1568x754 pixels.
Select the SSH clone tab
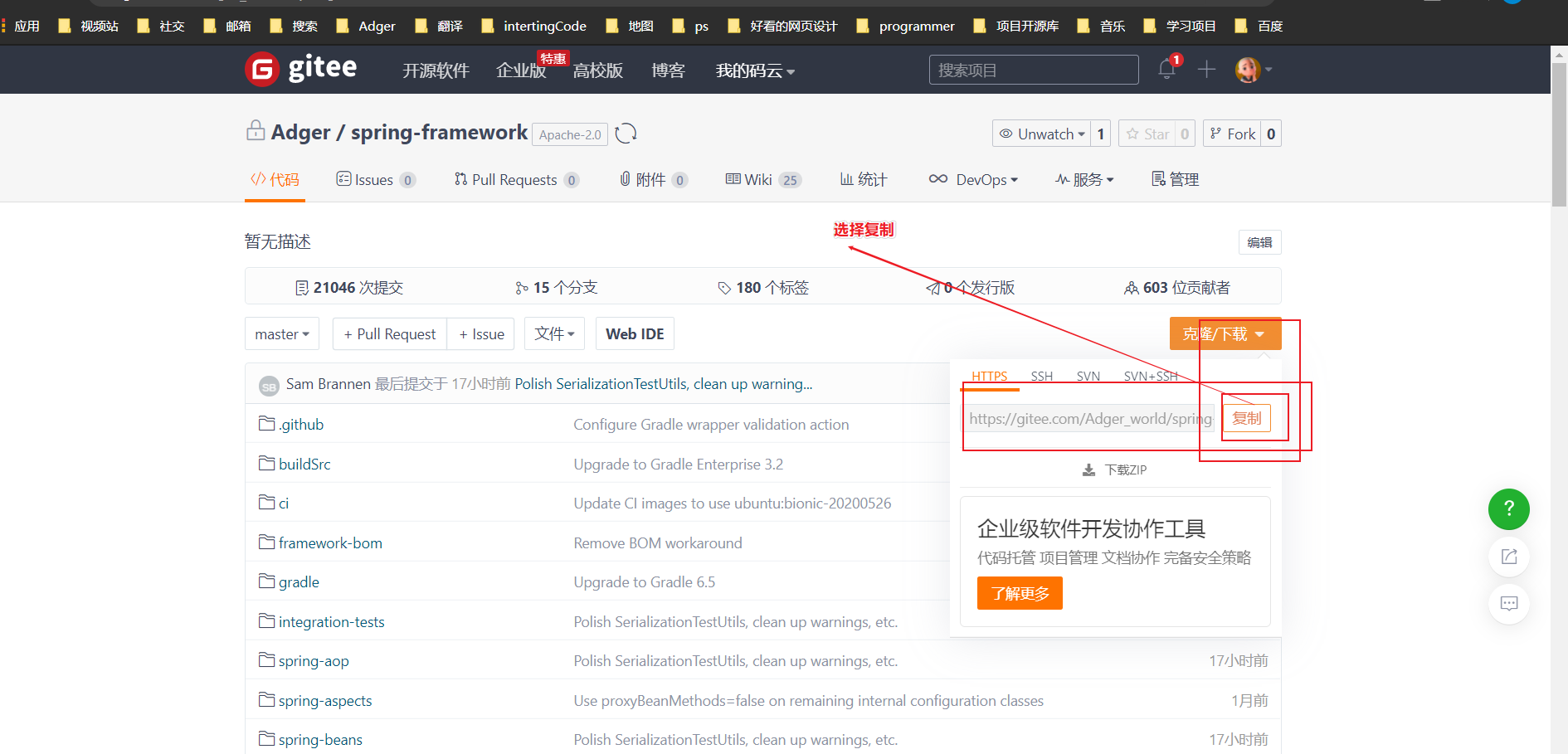coord(1042,376)
